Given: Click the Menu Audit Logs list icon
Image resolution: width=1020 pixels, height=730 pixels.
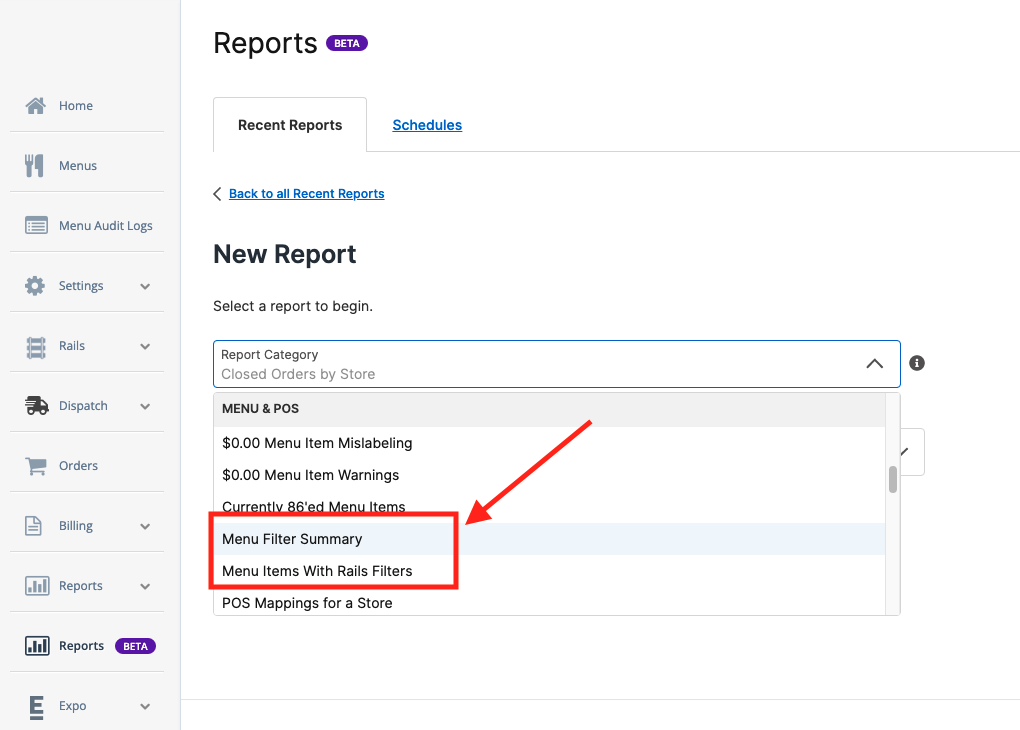Looking at the screenshot, I should [x=36, y=225].
